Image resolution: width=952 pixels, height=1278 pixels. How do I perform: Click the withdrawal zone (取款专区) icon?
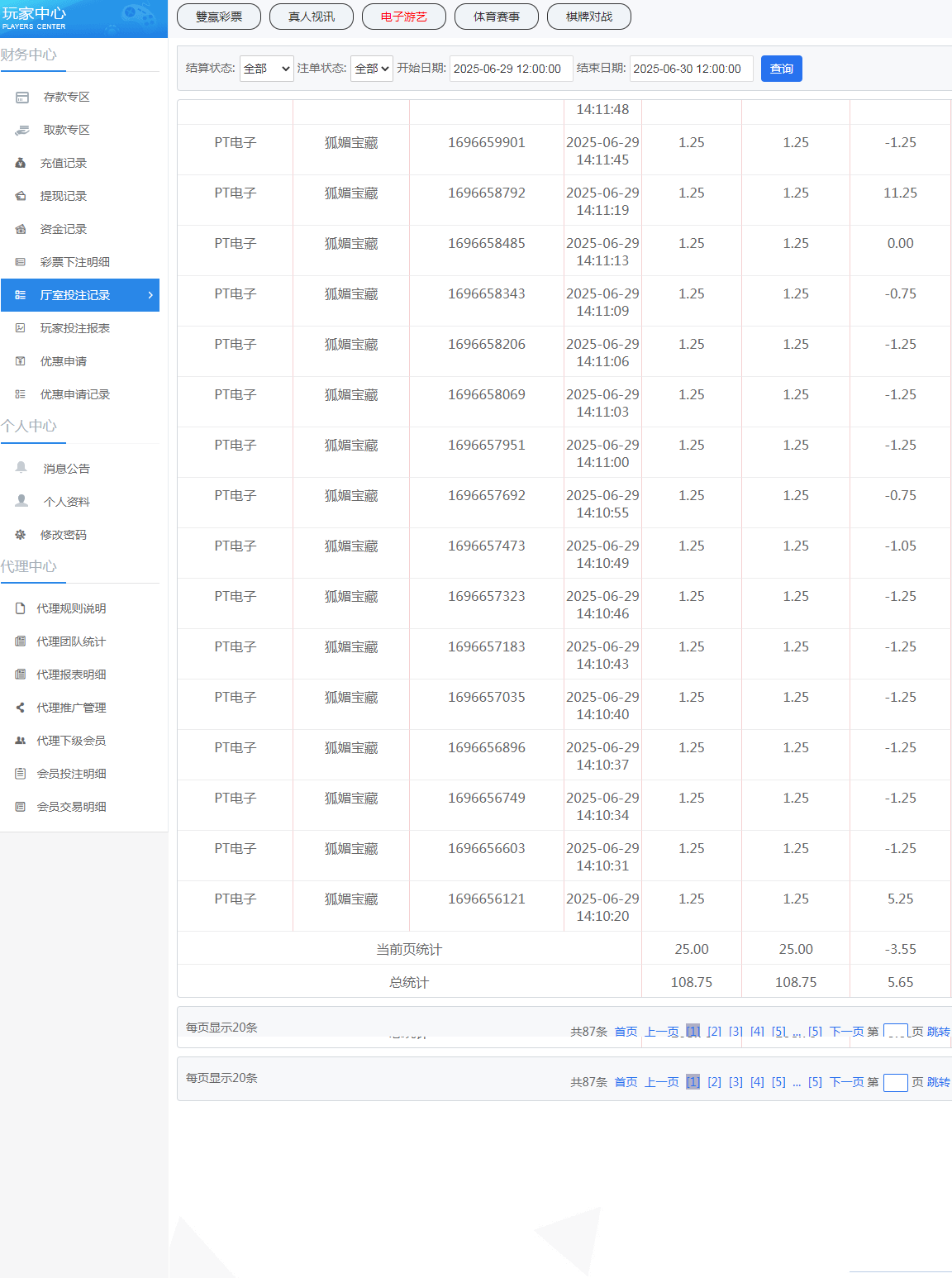click(22, 131)
